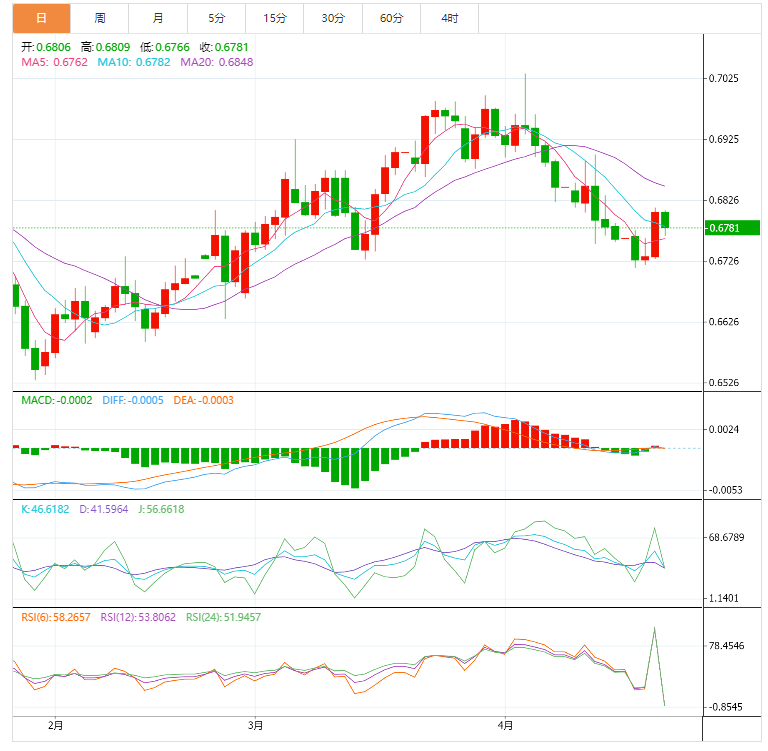Select the 30分 timeframe tab

pos(333,19)
